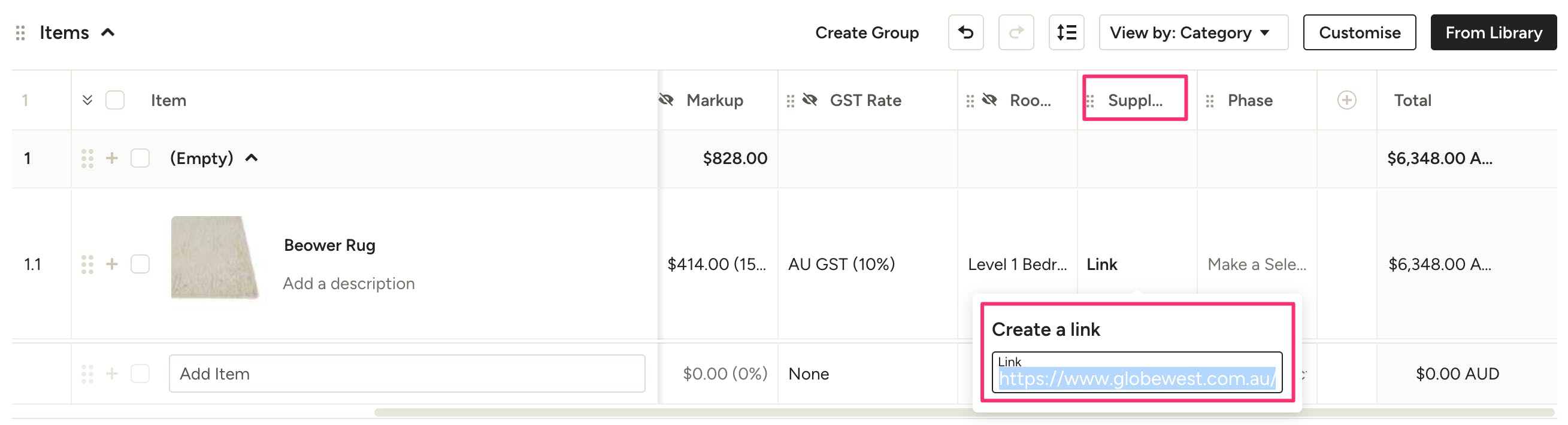Open the View by: Category dropdown

pos(1192,33)
